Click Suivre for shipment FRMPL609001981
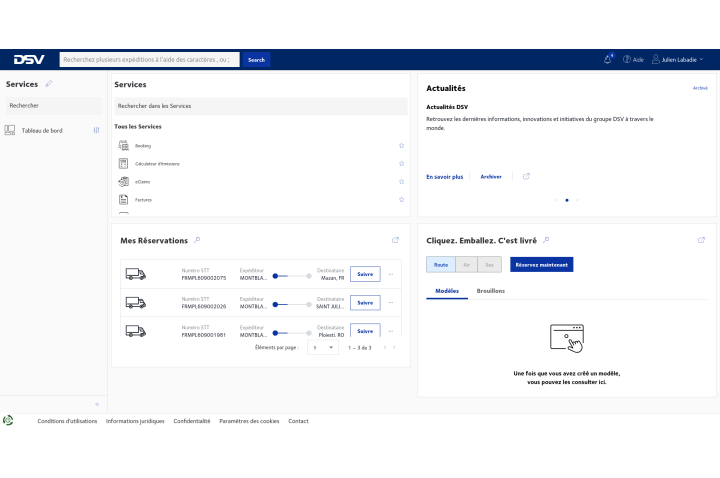Screen dimensions: 720x478 (x=365, y=331)
